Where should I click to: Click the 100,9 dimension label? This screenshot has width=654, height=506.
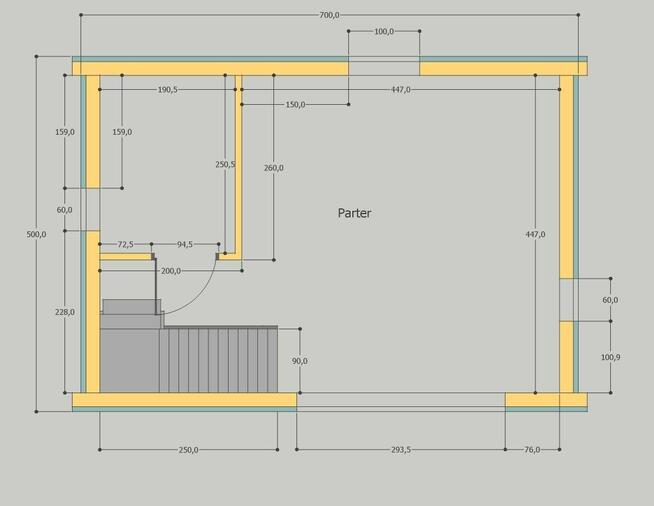610,357
